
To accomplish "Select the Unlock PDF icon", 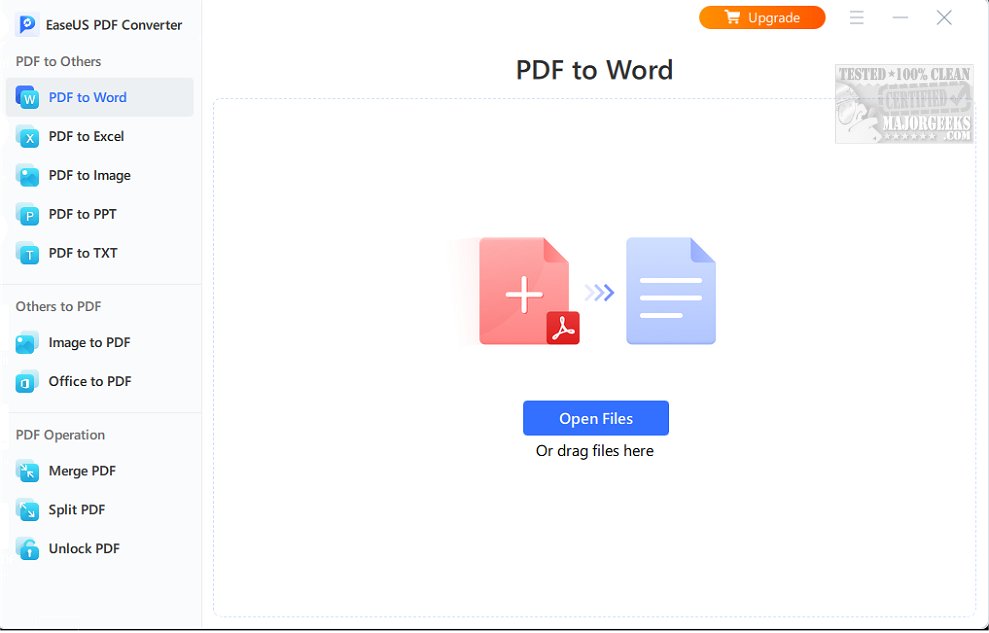I will pyautogui.click(x=28, y=548).
